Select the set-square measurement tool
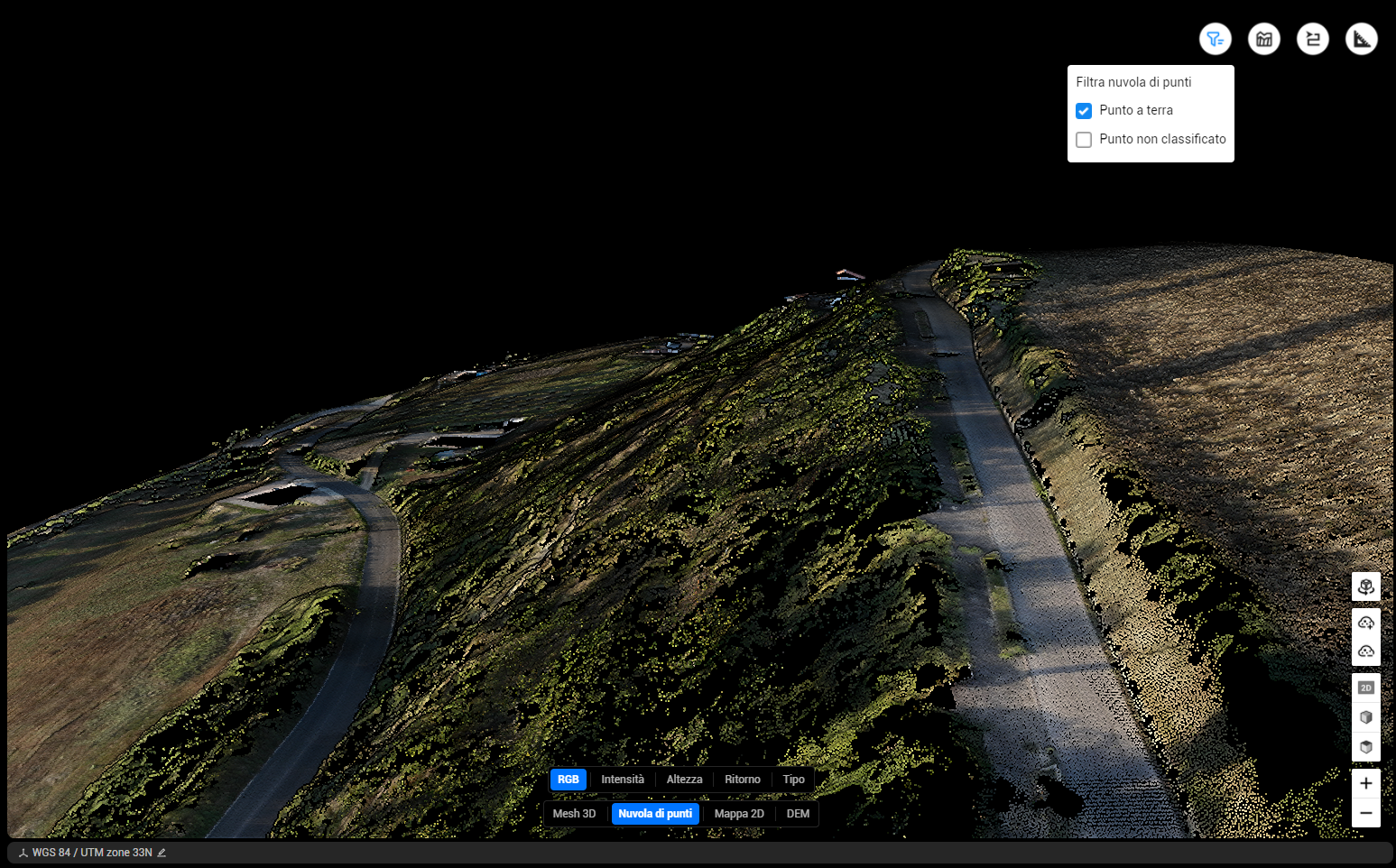1396x868 pixels. tap(1361, 39)
